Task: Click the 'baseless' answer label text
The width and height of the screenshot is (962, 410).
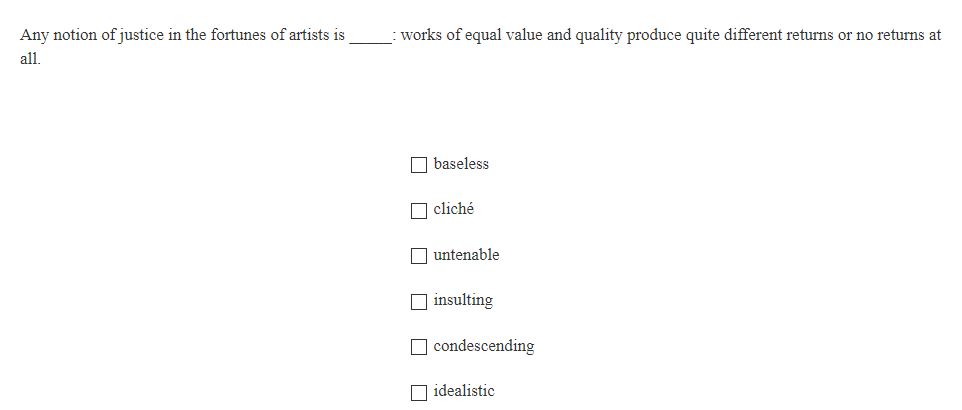Action: 461,164
